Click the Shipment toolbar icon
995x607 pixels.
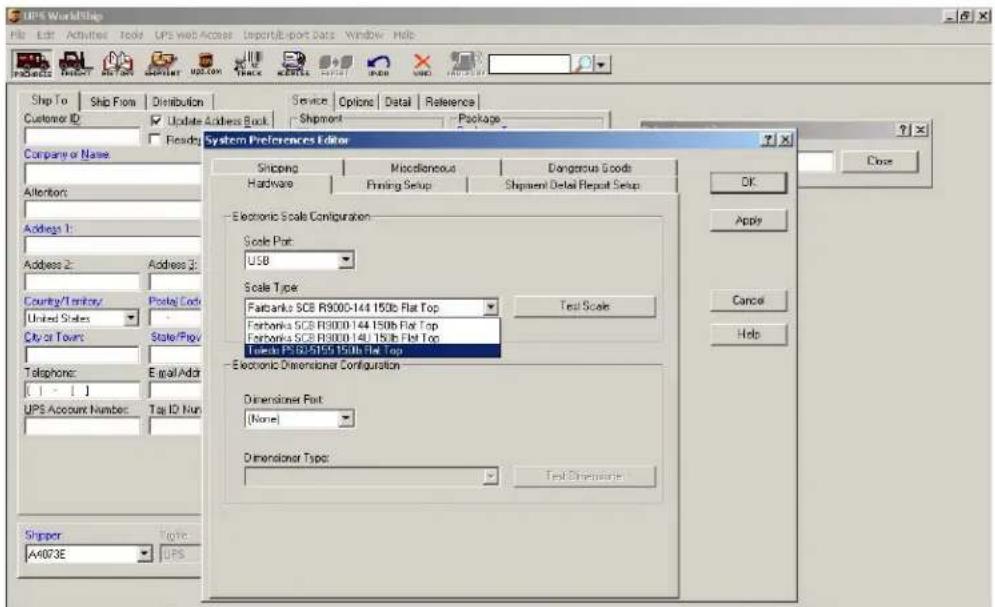click(x=162, y=64)
